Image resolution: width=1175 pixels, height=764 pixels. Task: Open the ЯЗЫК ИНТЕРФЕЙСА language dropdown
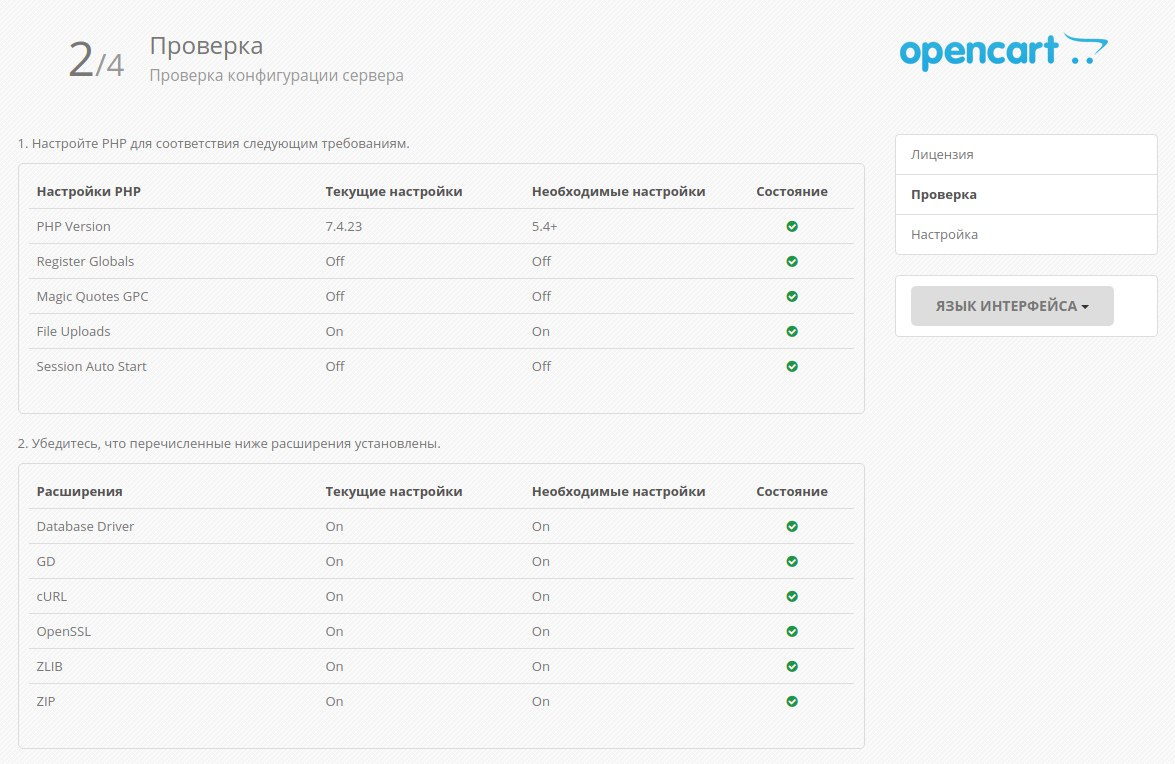point(1012,306)
